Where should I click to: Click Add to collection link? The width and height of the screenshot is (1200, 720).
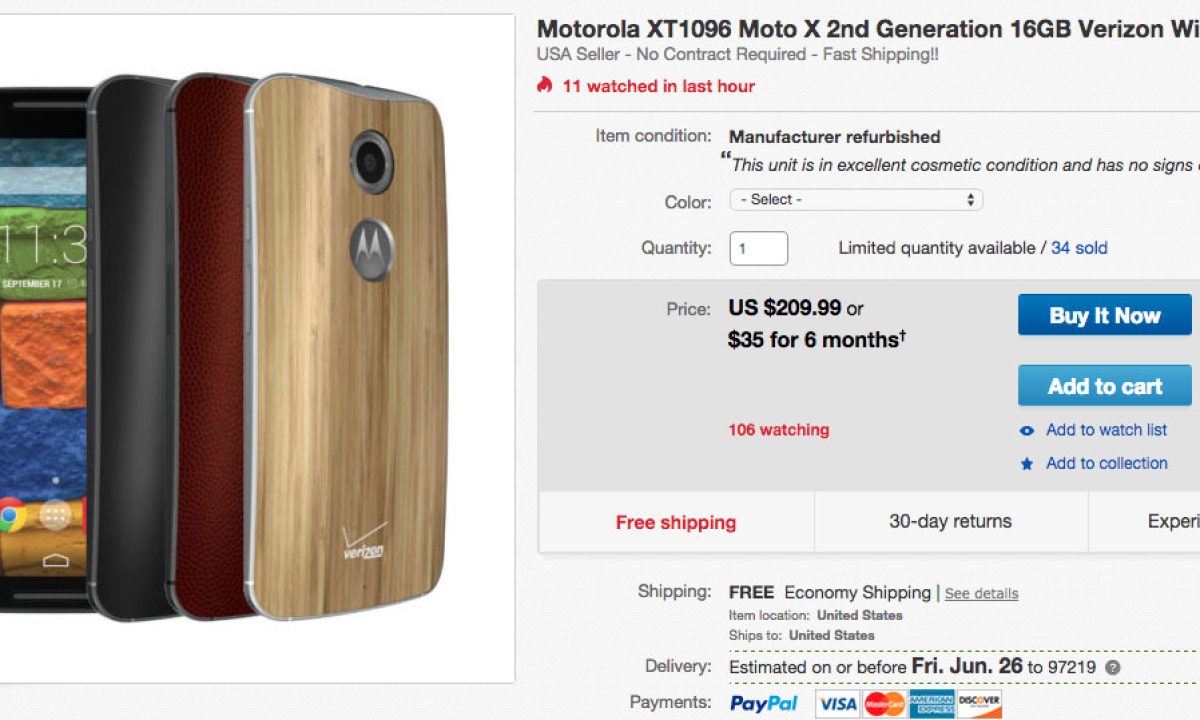point(1106,463)
